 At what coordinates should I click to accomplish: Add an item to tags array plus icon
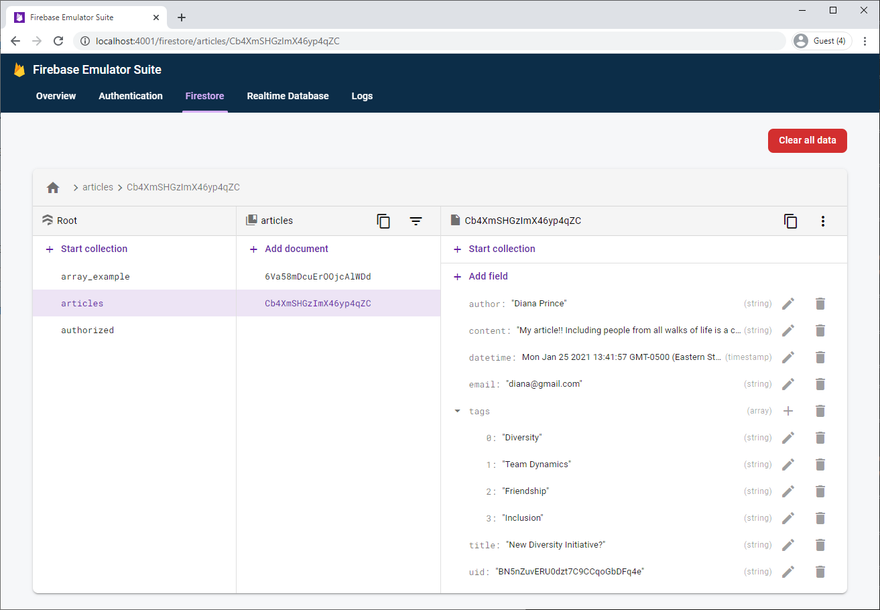click(x=788, y=411)
